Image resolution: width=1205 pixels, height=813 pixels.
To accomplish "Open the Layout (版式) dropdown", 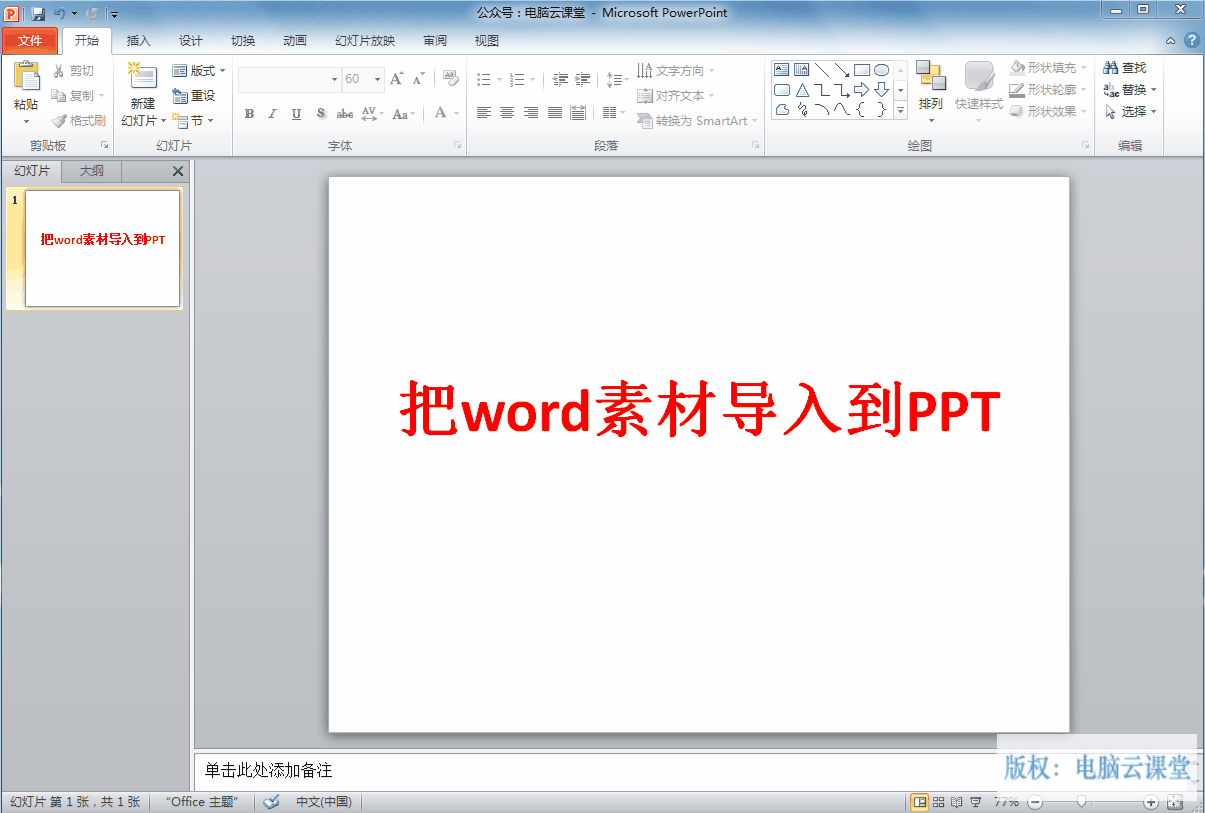I will click(x=199, y=71).
